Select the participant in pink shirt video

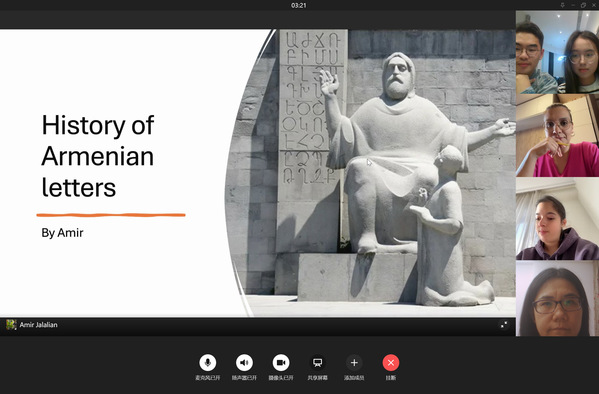[557, 136]
